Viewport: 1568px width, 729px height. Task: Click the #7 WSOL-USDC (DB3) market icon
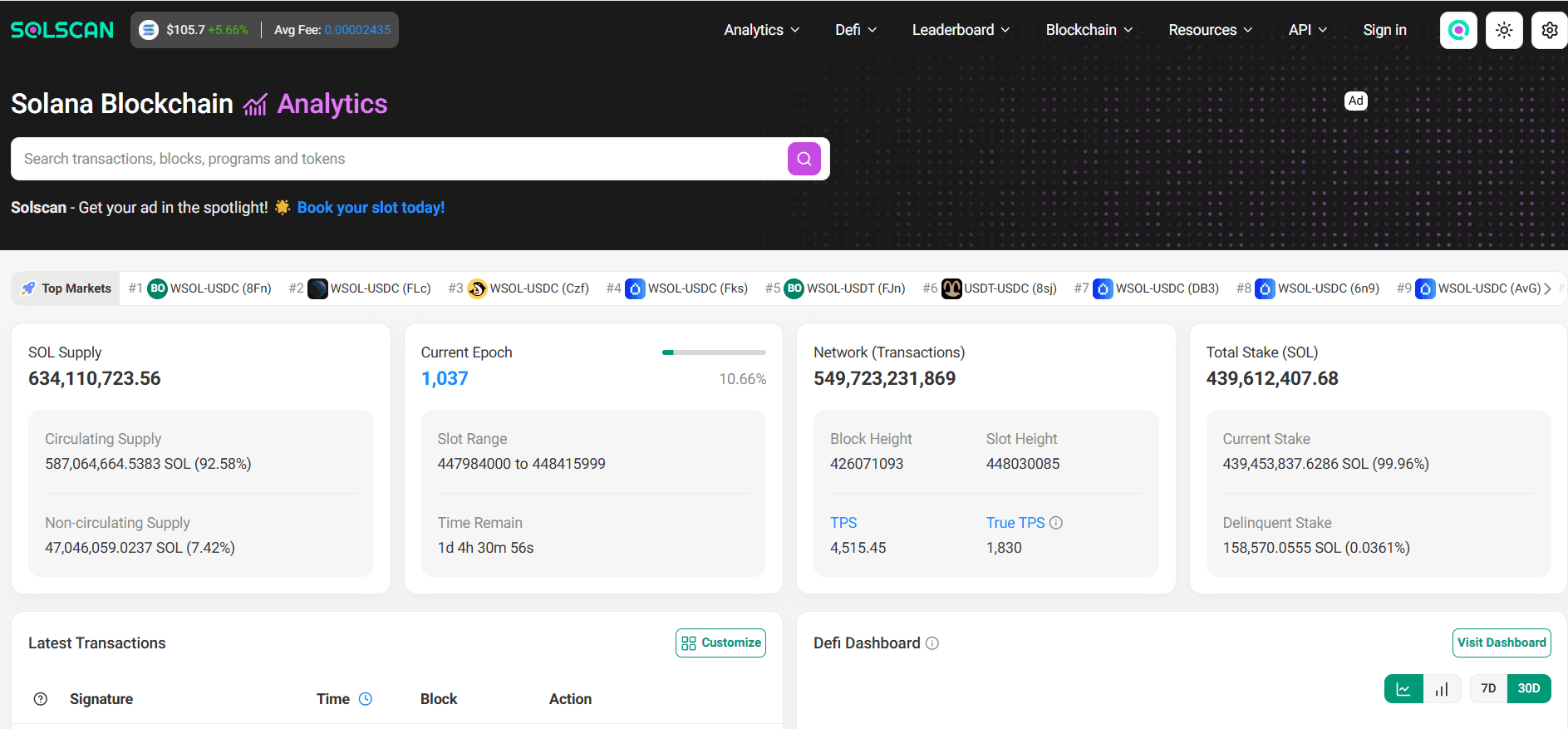pyautogui.click(x=1103, y=288)
